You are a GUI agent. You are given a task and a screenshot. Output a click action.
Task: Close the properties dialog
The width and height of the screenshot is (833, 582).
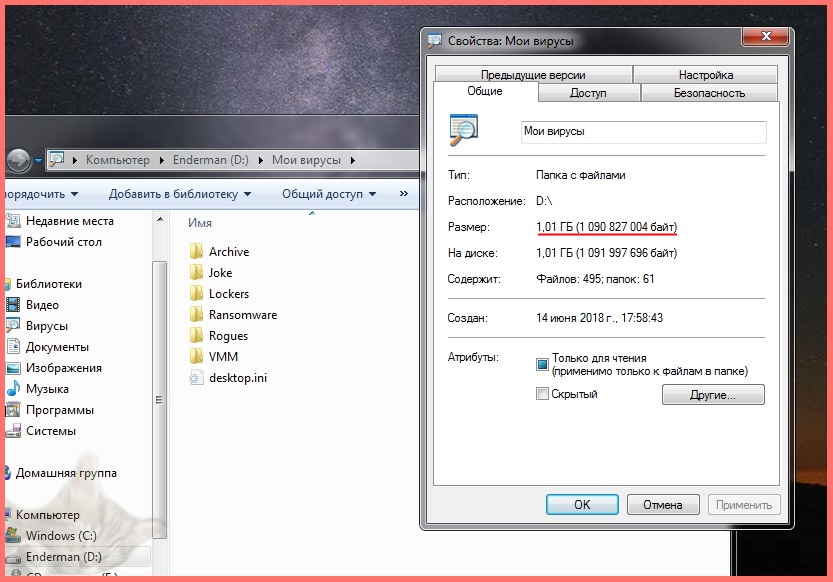pos(766,36)
